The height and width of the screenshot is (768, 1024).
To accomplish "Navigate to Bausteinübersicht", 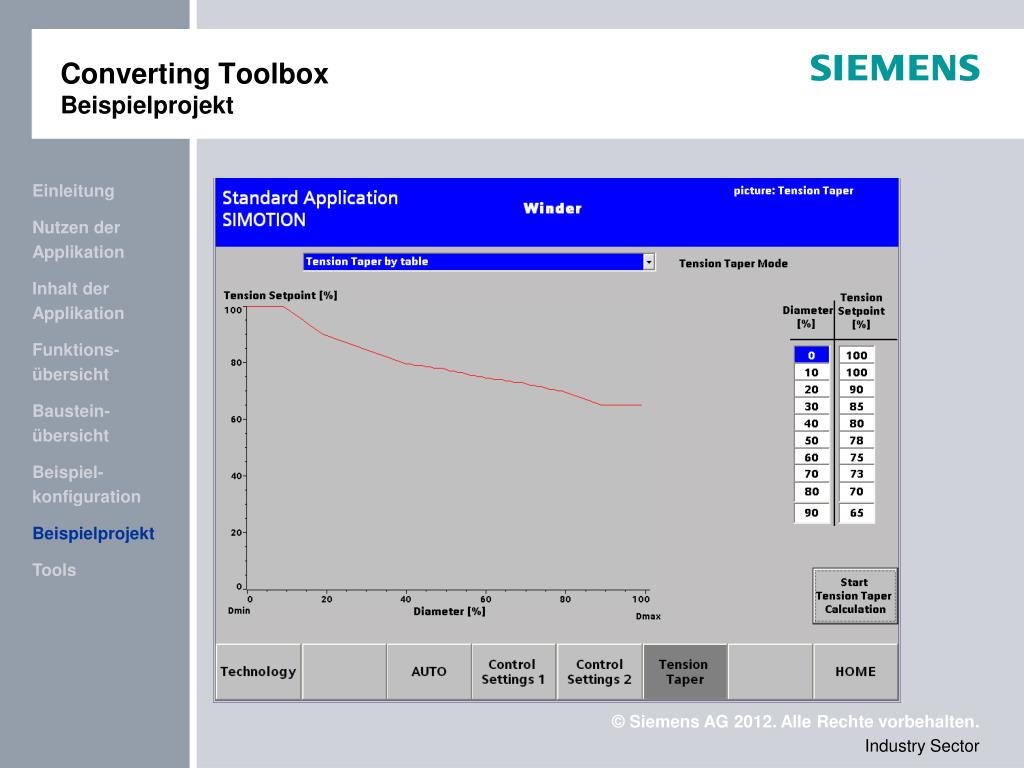I will (x=71, y=423).
